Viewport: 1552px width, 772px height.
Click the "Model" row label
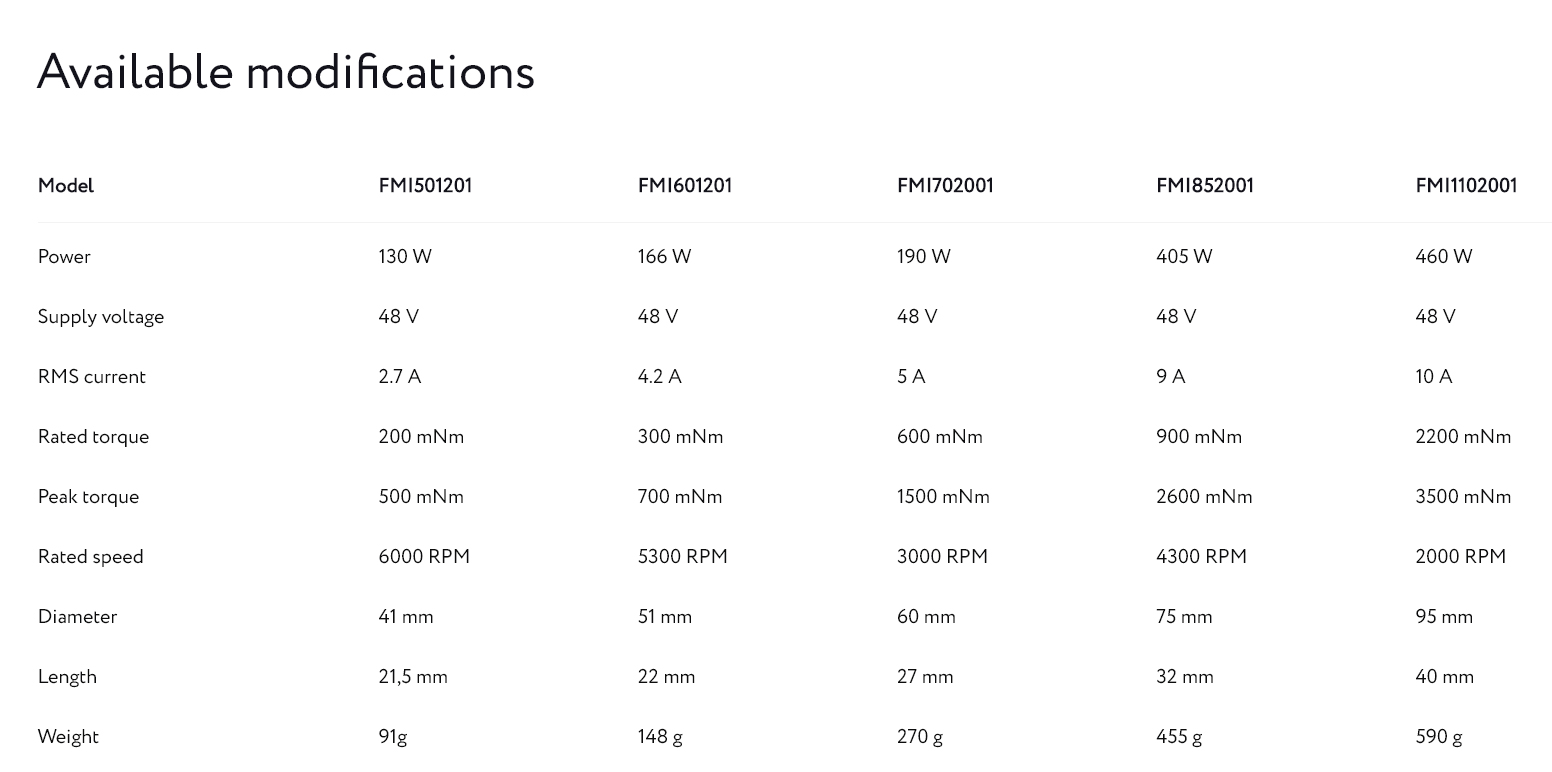click(x=66, y=186)
